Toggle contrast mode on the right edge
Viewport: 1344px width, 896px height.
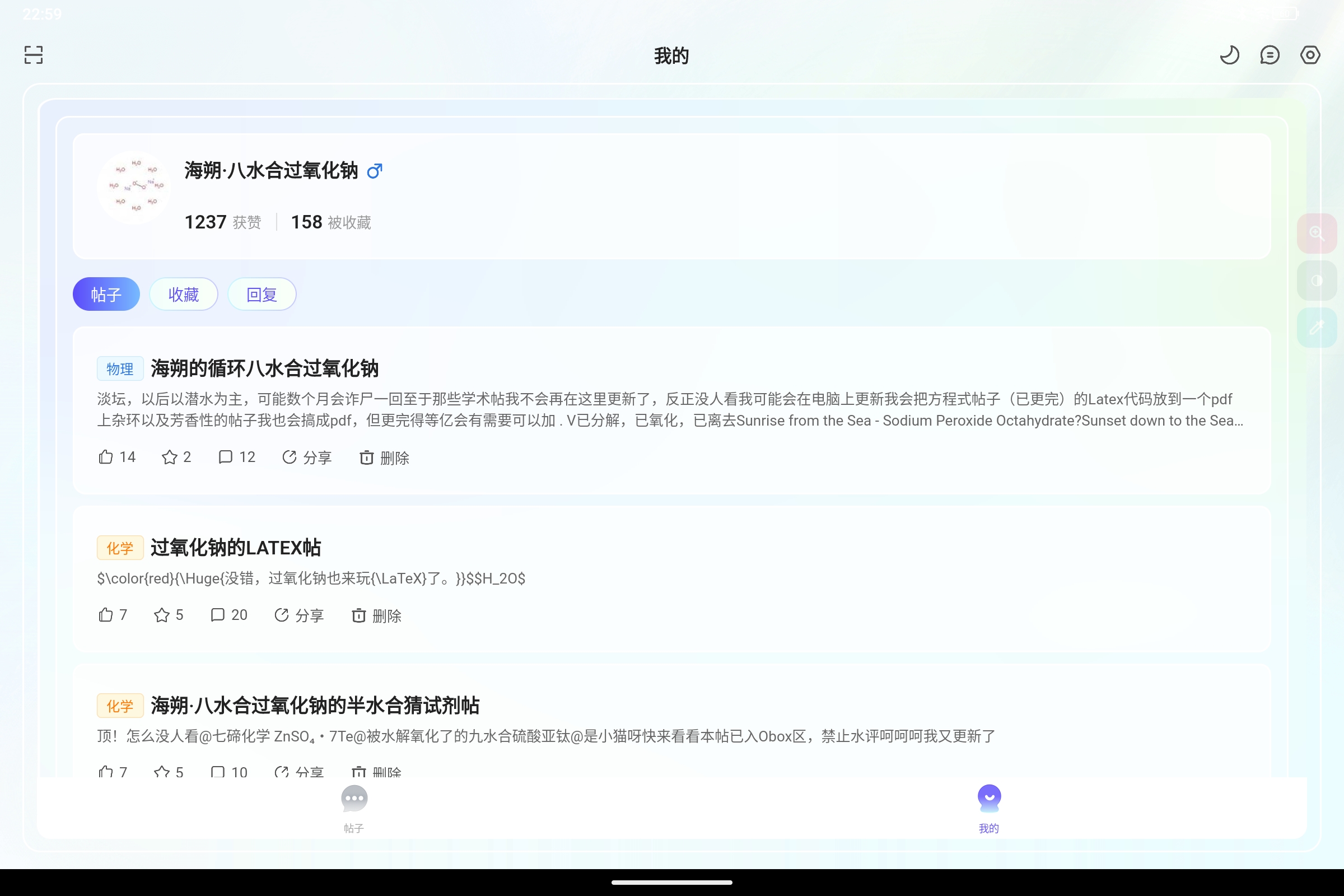tap(1317, 281)
